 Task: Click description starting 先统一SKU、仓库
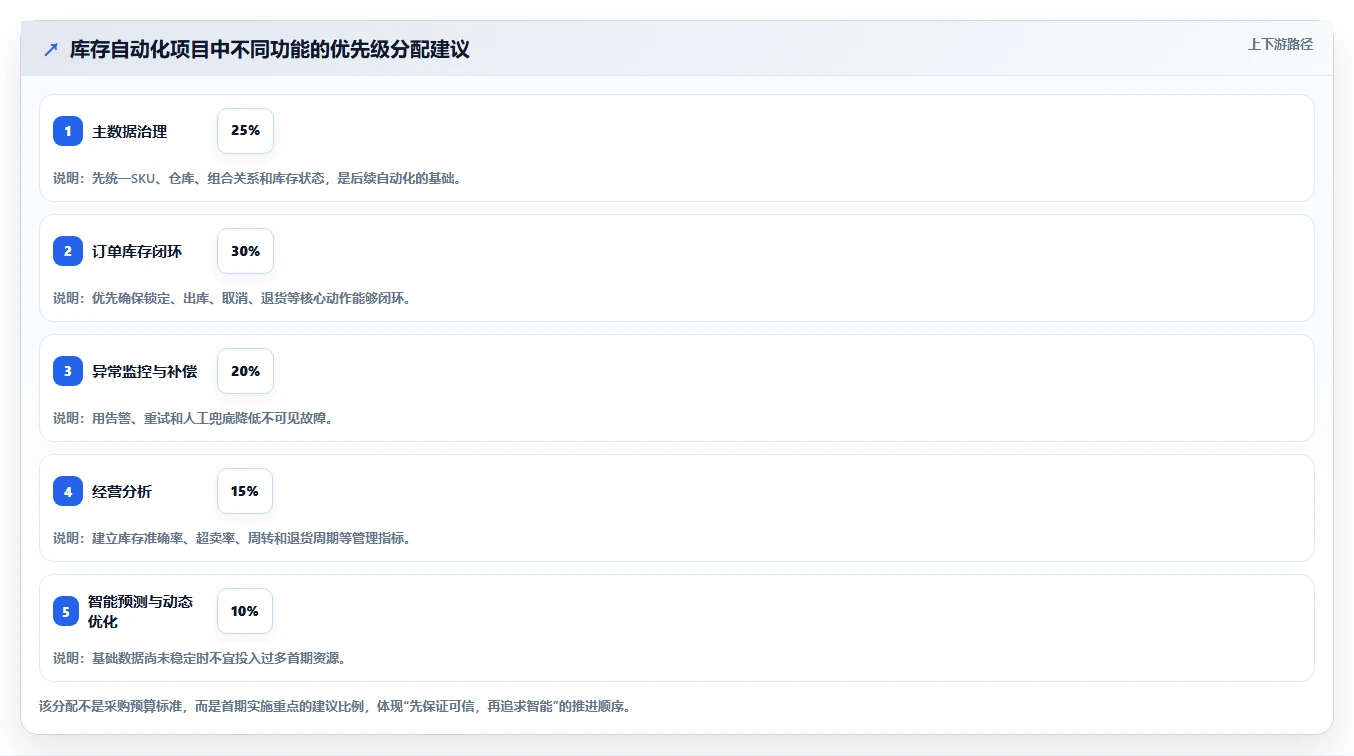click(257, 178)
